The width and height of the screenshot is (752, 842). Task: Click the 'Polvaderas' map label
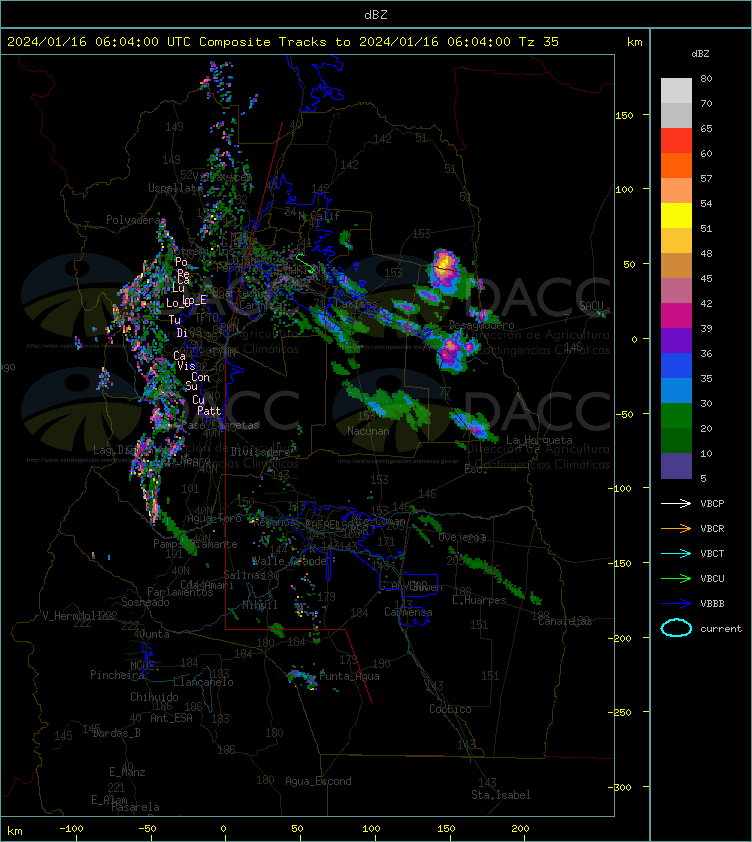coord(135,220)
